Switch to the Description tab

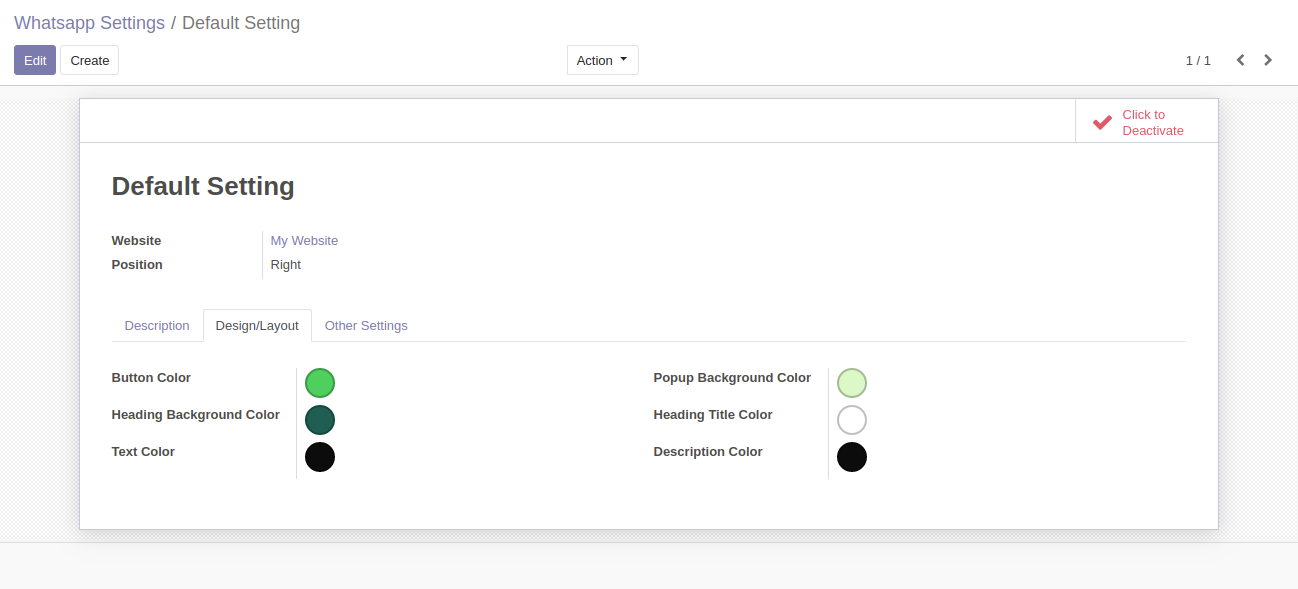pos(157,326)
